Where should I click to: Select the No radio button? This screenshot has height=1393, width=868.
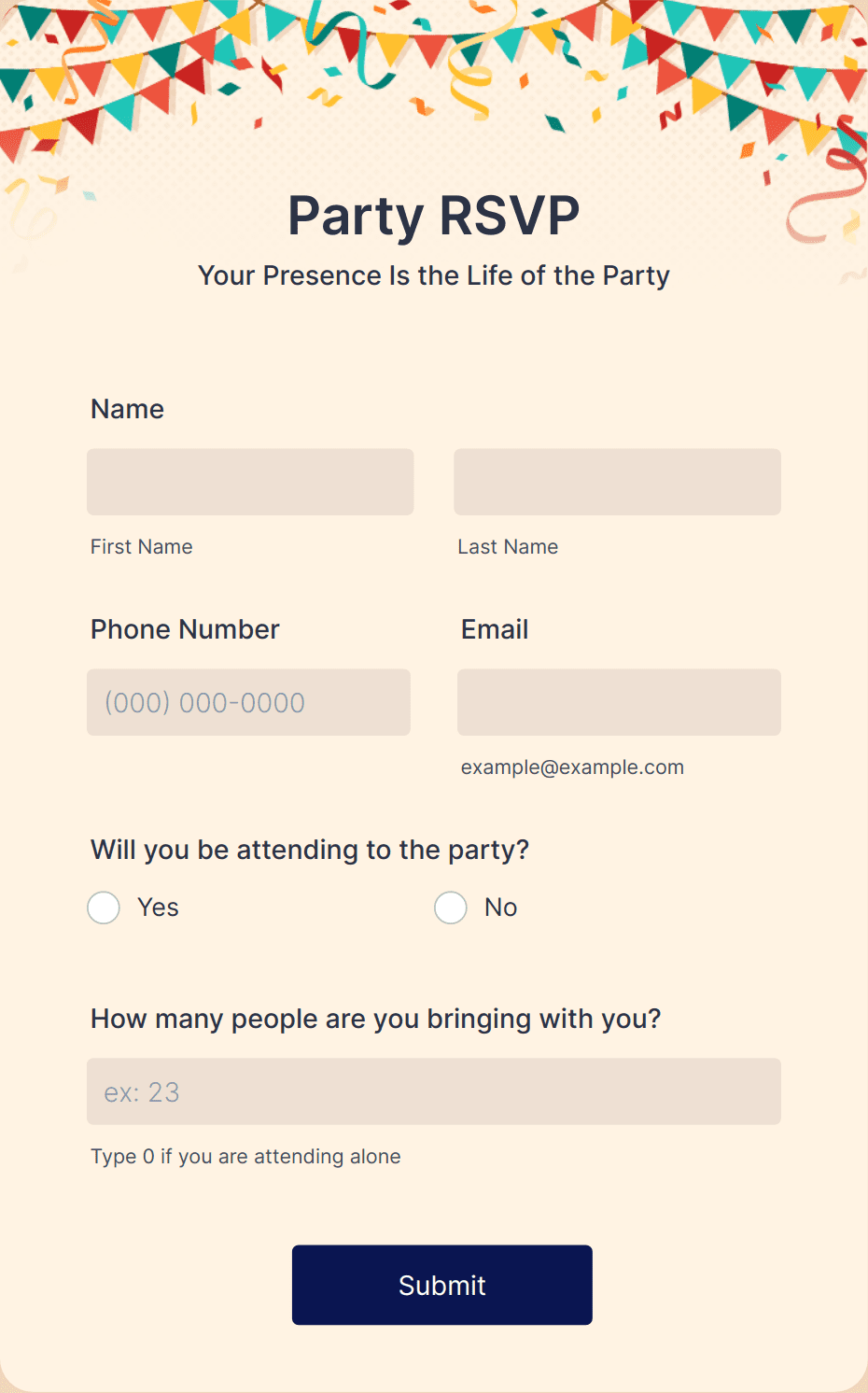coord(451,908)
